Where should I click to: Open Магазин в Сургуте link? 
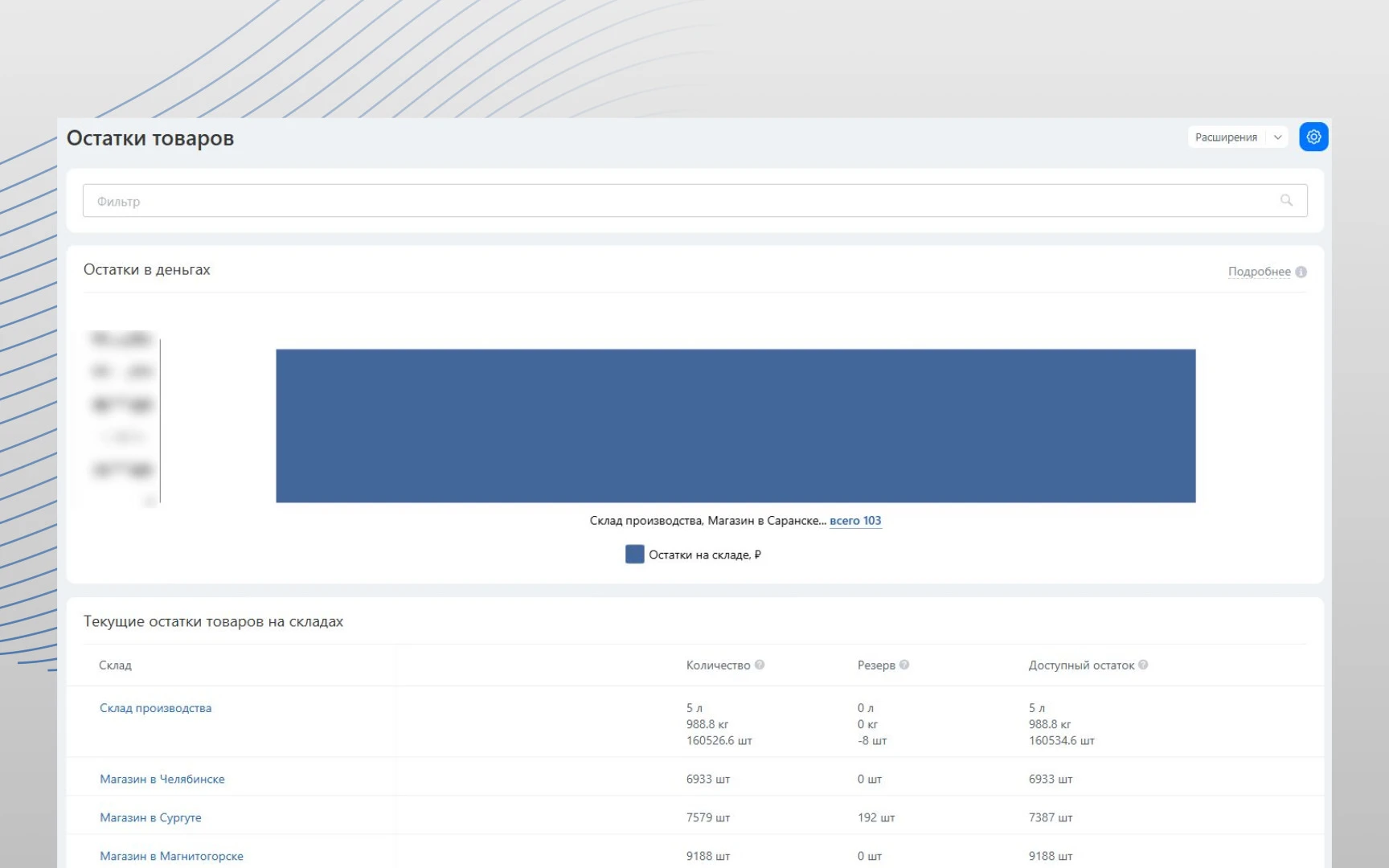click(x=150, y=817)
